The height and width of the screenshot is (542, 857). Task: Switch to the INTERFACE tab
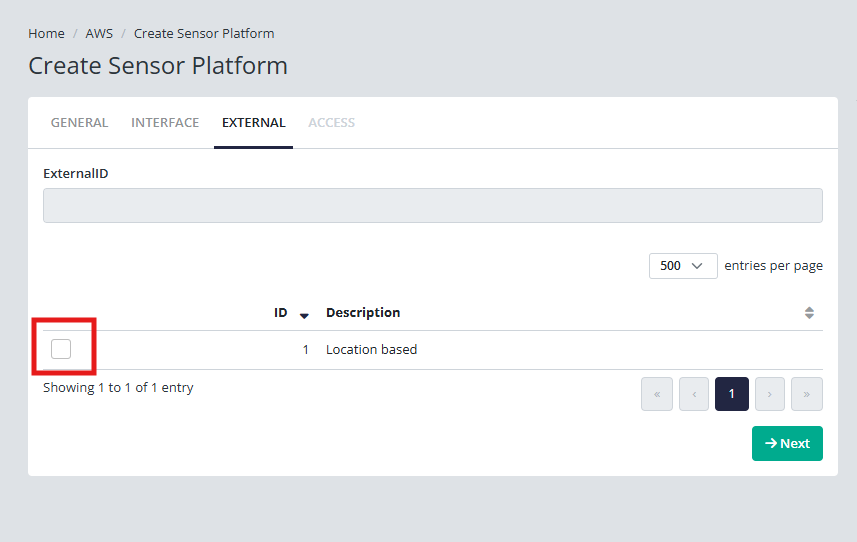click(165, 122)
